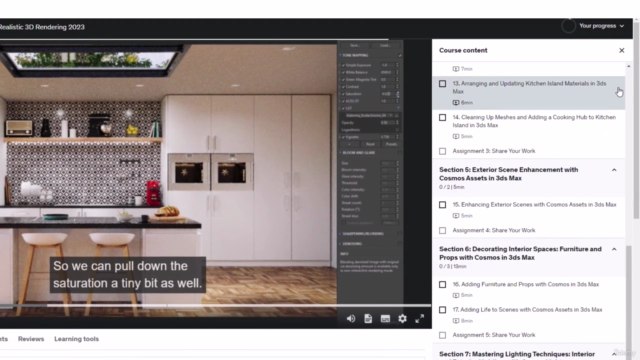Seek using the video progress bar
This screenshot has height=360, width=640.
point(216,305)
